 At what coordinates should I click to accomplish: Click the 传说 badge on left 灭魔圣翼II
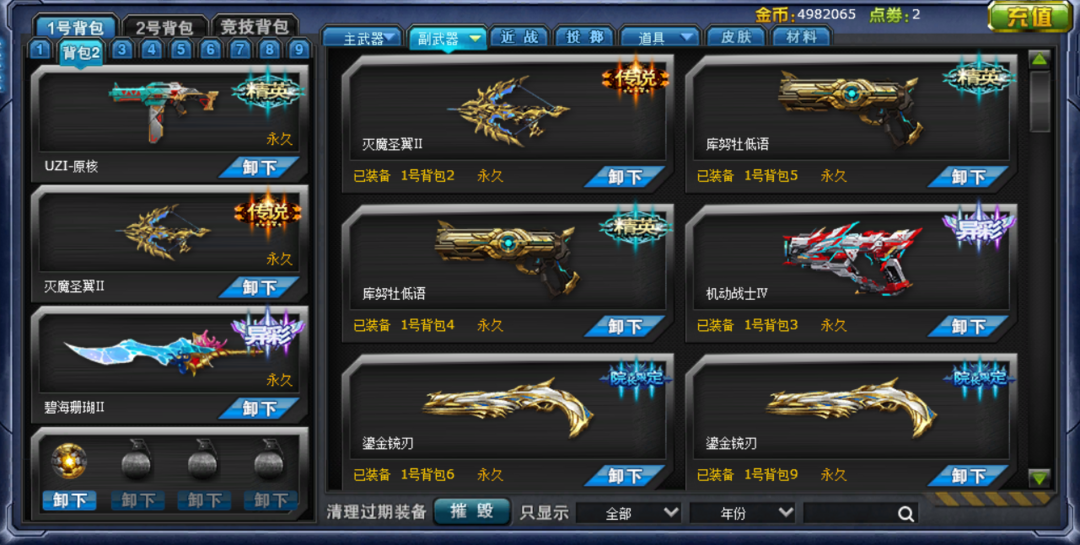click(267, 214)
